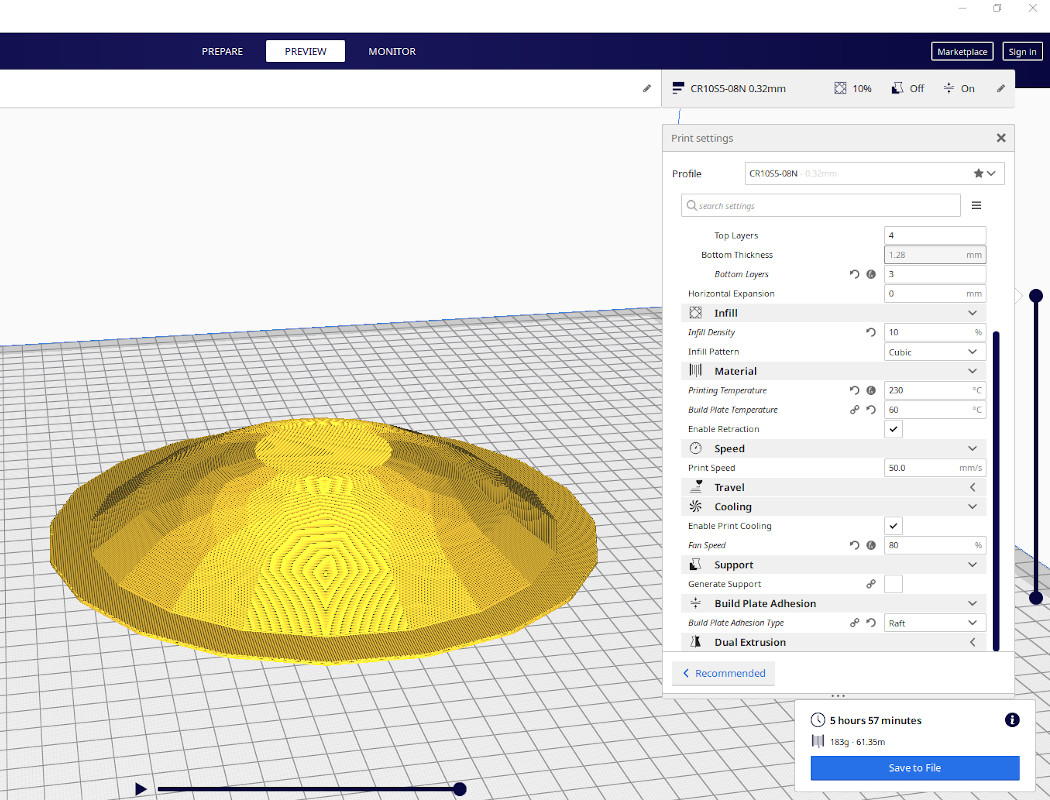Edit the Infill Density field

tap(934, 332)
